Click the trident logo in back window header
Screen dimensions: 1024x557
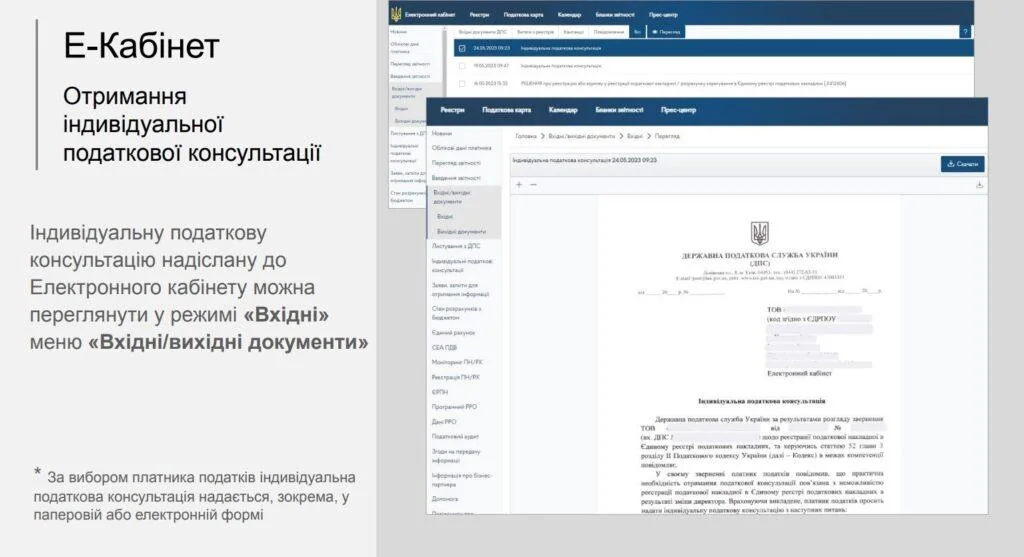(x=396, y=14)
